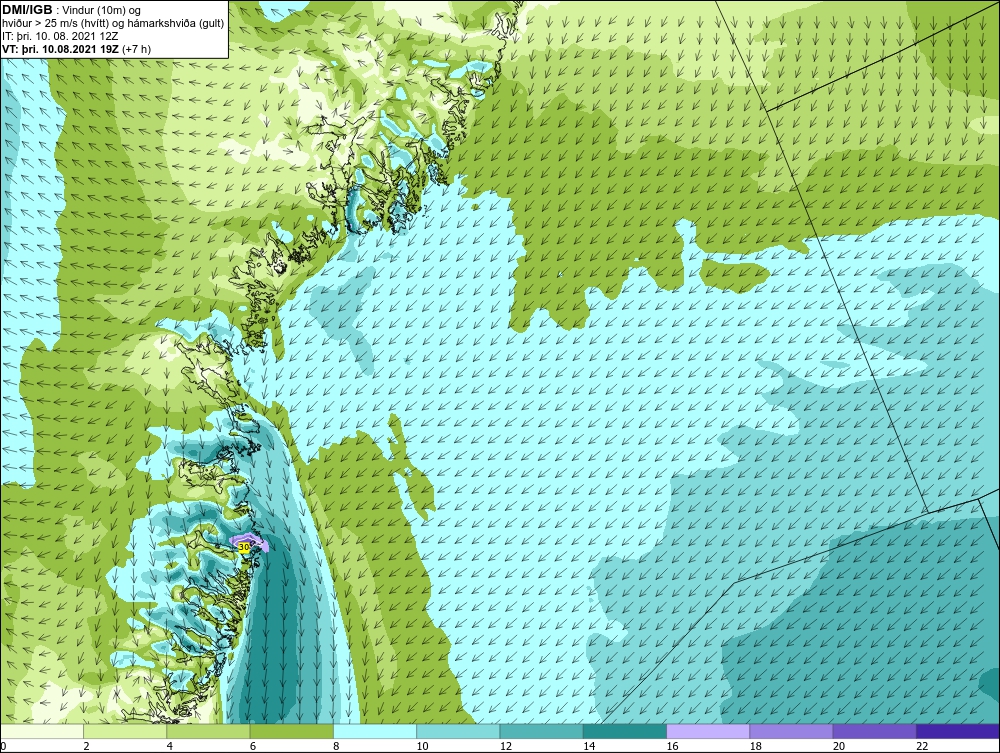Screen dimensions: 1000x753
Task: Click the legend scale number 8
Action: [336, 746]
